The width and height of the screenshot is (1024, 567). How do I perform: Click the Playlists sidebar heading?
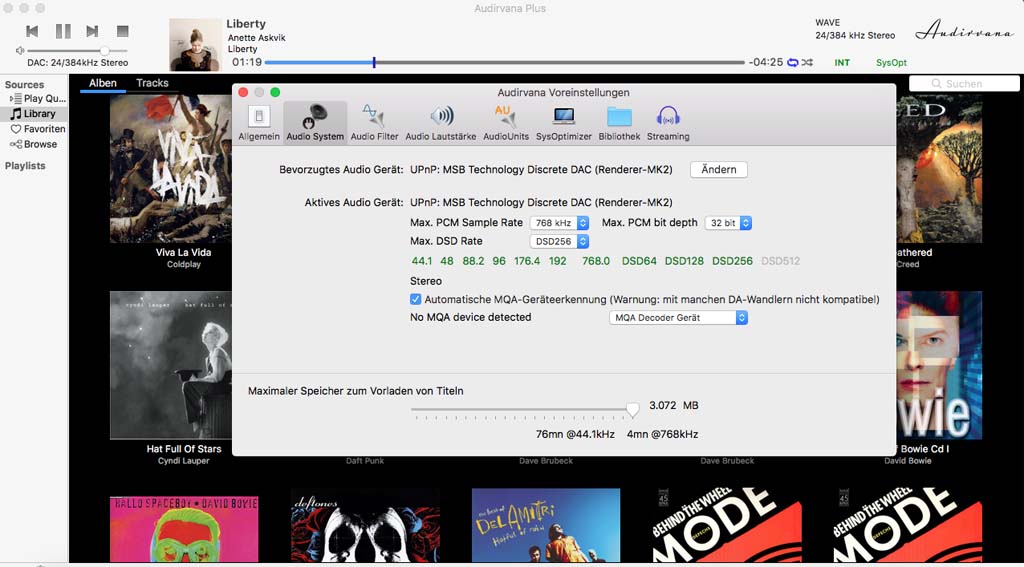click(25, 166)
